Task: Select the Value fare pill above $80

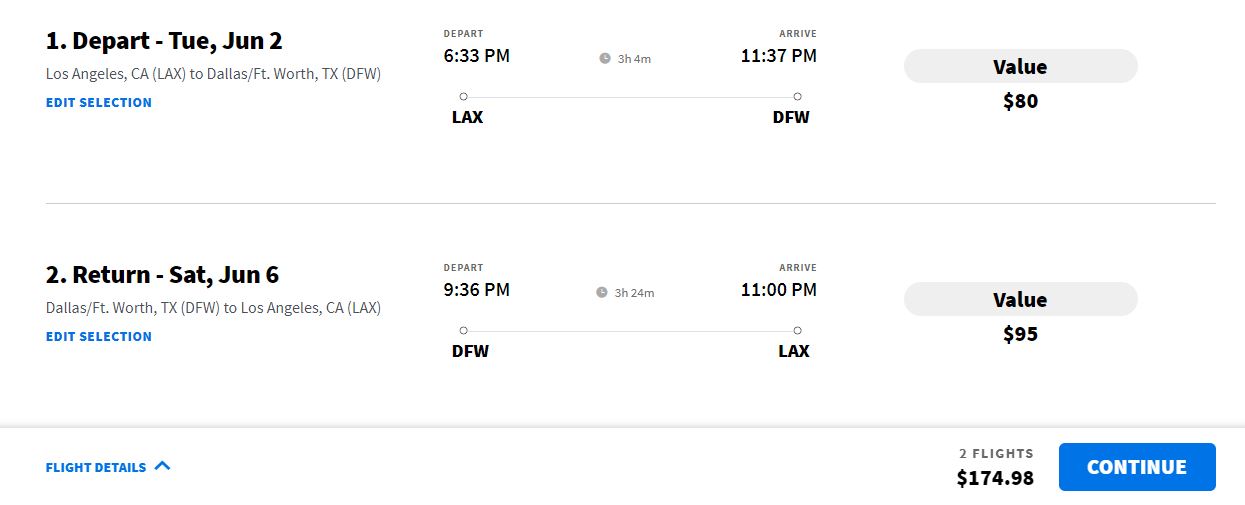Action: coord(1020,67)
